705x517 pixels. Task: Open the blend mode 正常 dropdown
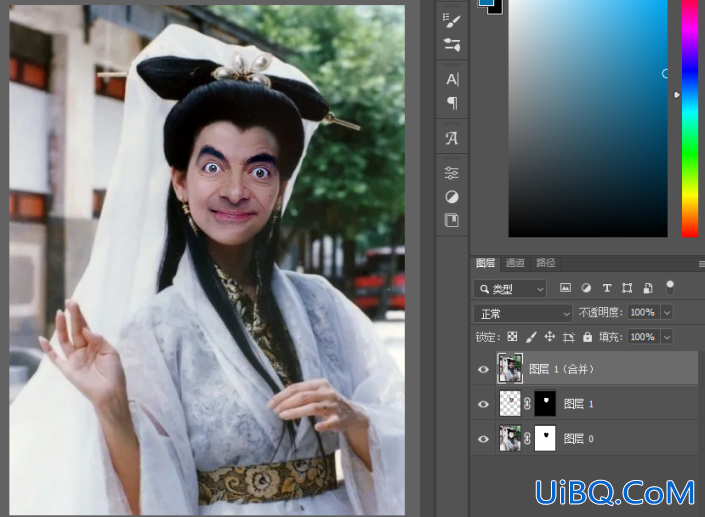click(x=523, y=313)
